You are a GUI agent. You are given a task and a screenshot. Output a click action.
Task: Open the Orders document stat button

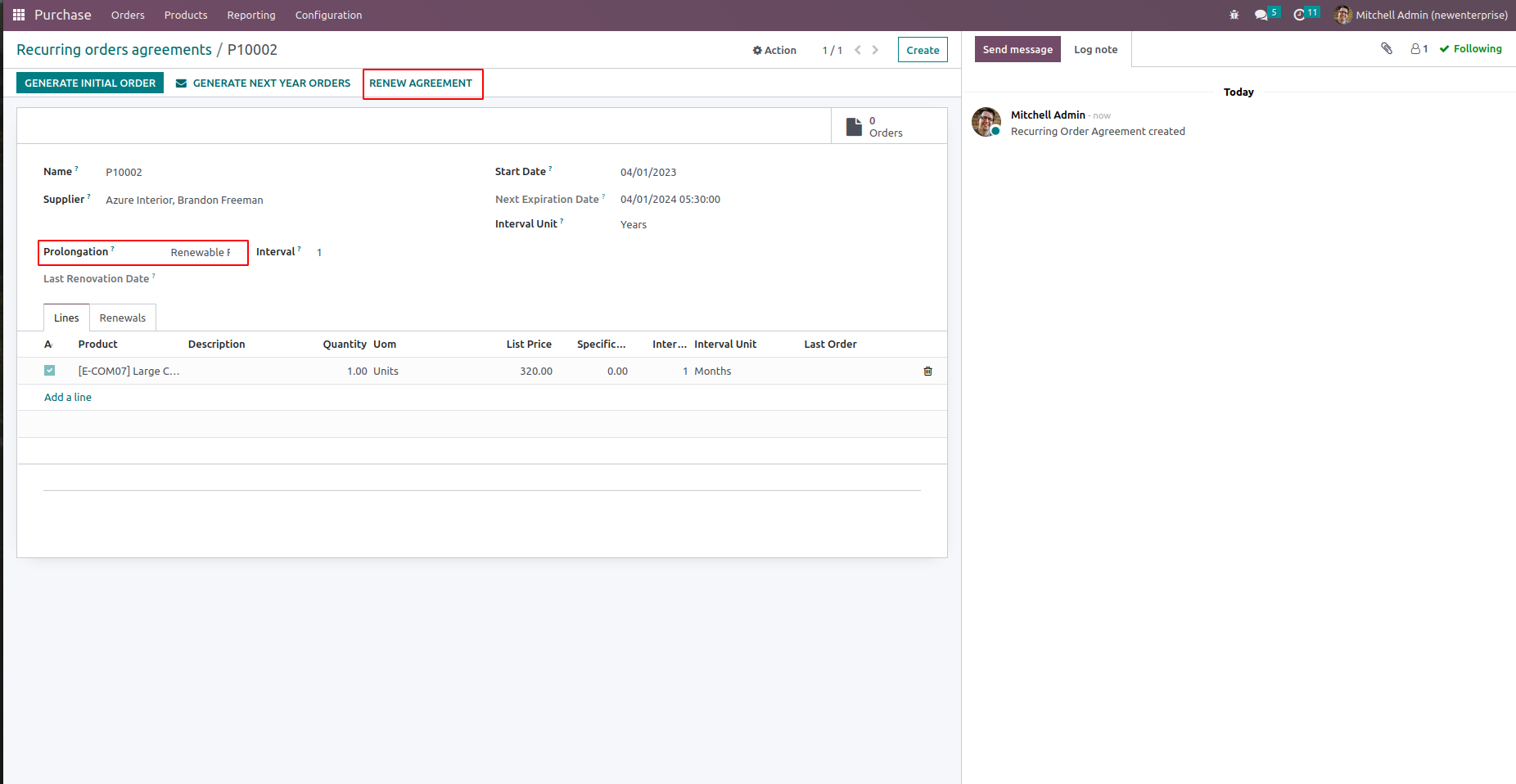click(889, 127)
